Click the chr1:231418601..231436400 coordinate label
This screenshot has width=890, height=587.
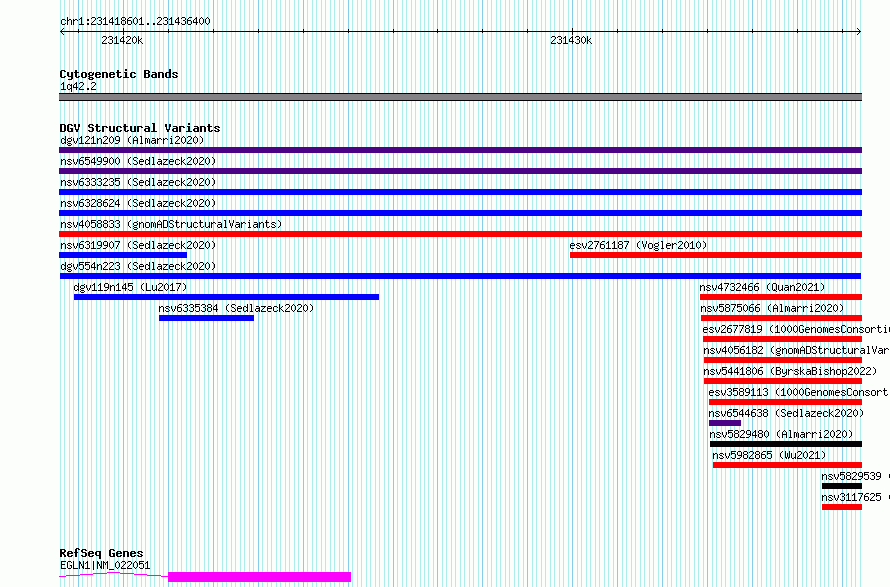(135, 21)
